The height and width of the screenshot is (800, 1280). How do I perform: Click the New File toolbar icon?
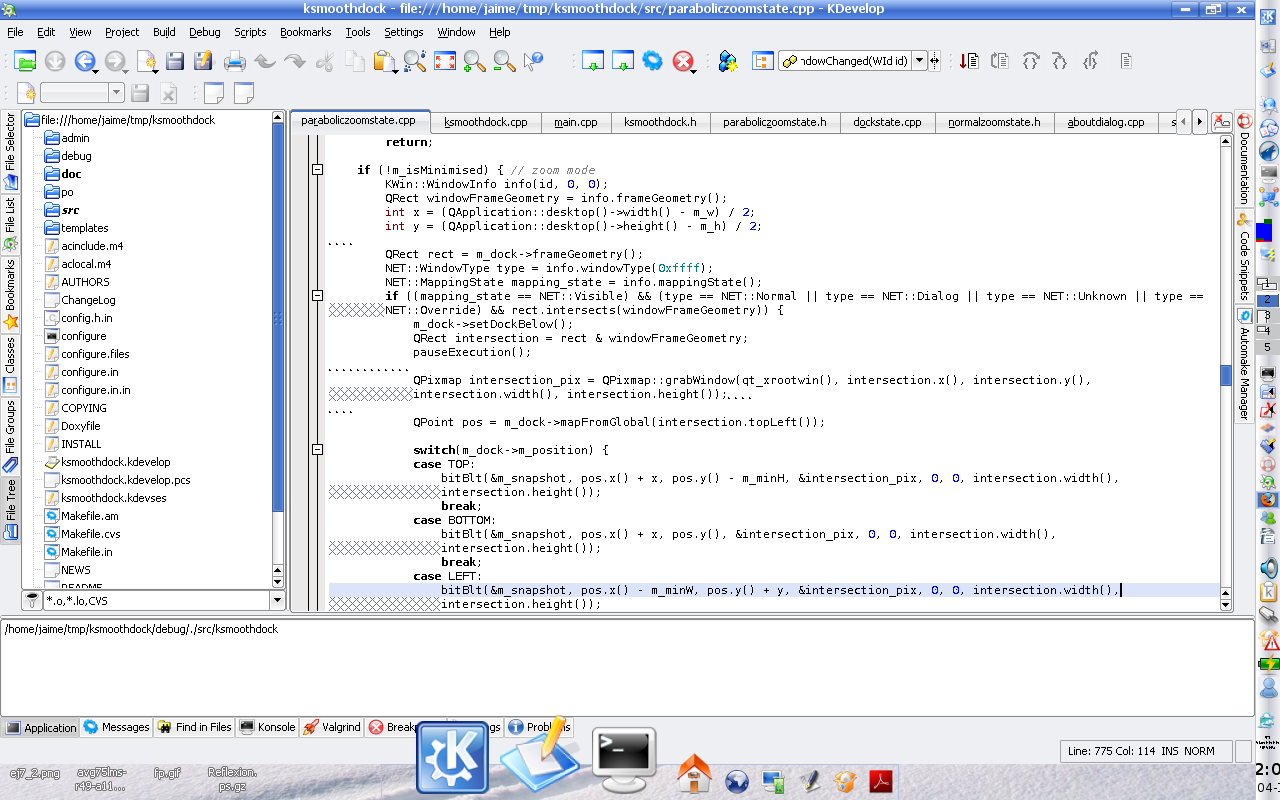[146, 61]
